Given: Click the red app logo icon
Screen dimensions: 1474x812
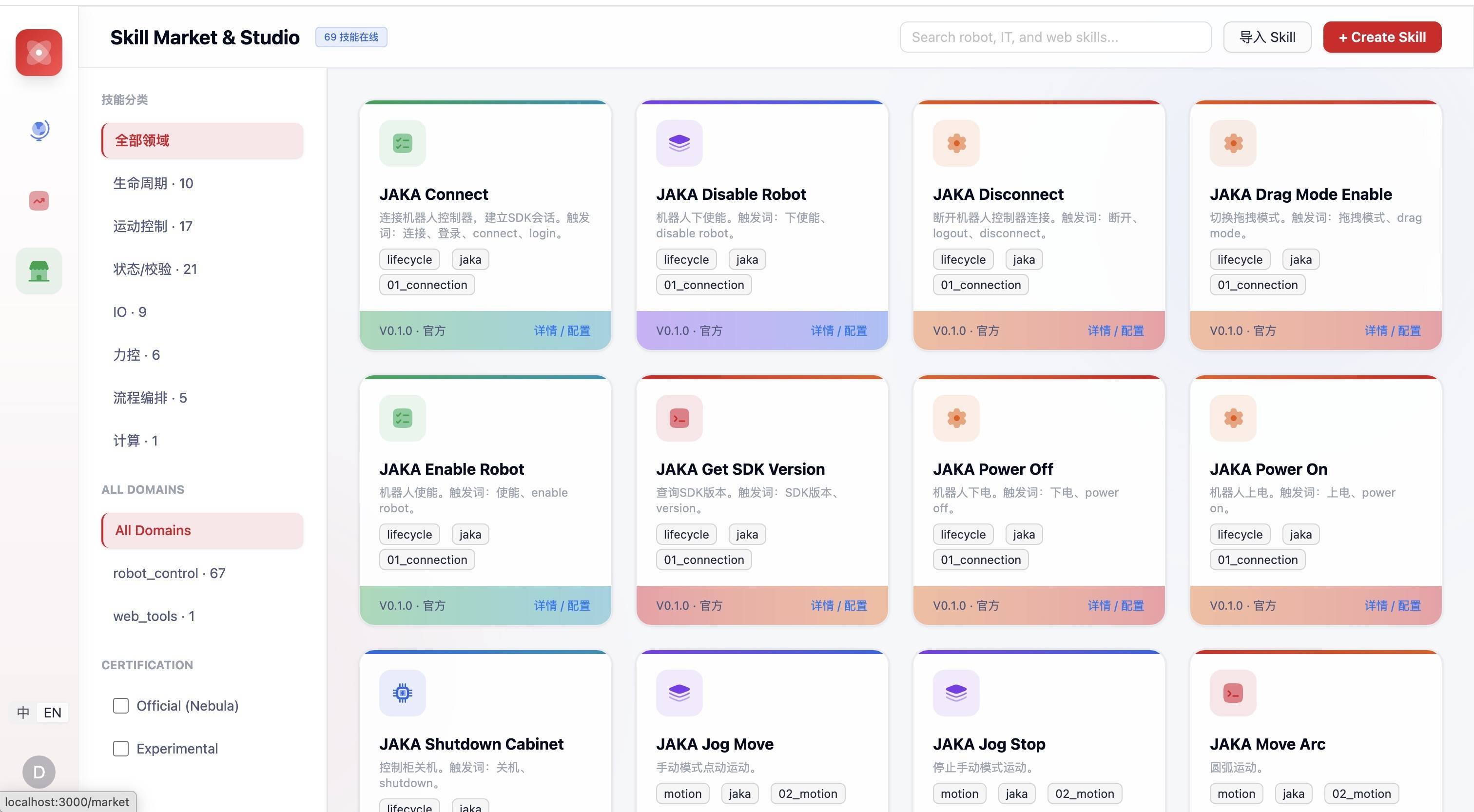Looking at the screenshot, I should pos(39,53).
